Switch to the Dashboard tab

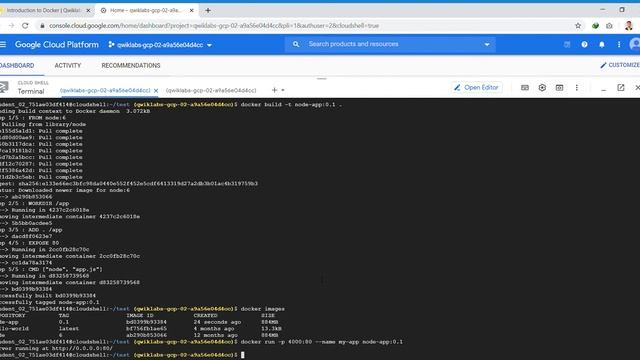point(17,65)
